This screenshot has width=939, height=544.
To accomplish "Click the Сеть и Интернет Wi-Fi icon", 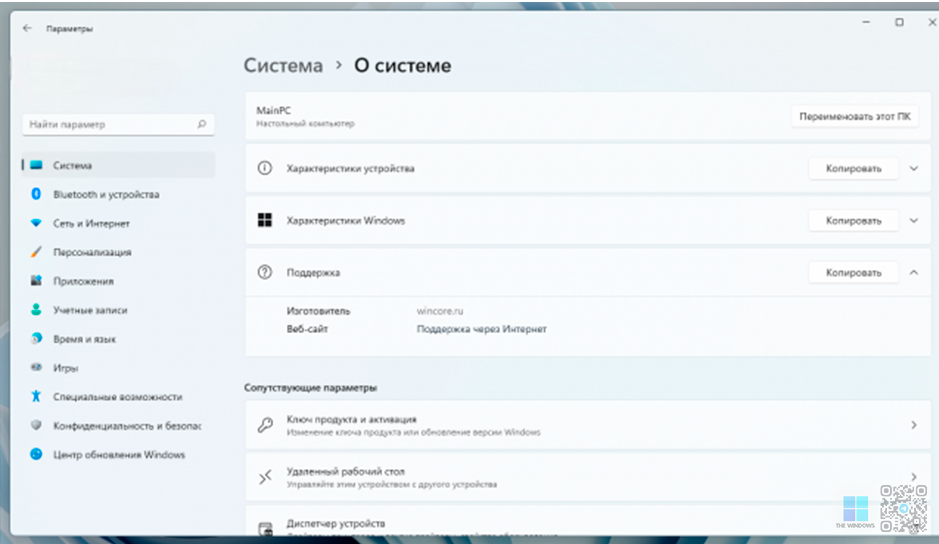I will coord(37,223).
